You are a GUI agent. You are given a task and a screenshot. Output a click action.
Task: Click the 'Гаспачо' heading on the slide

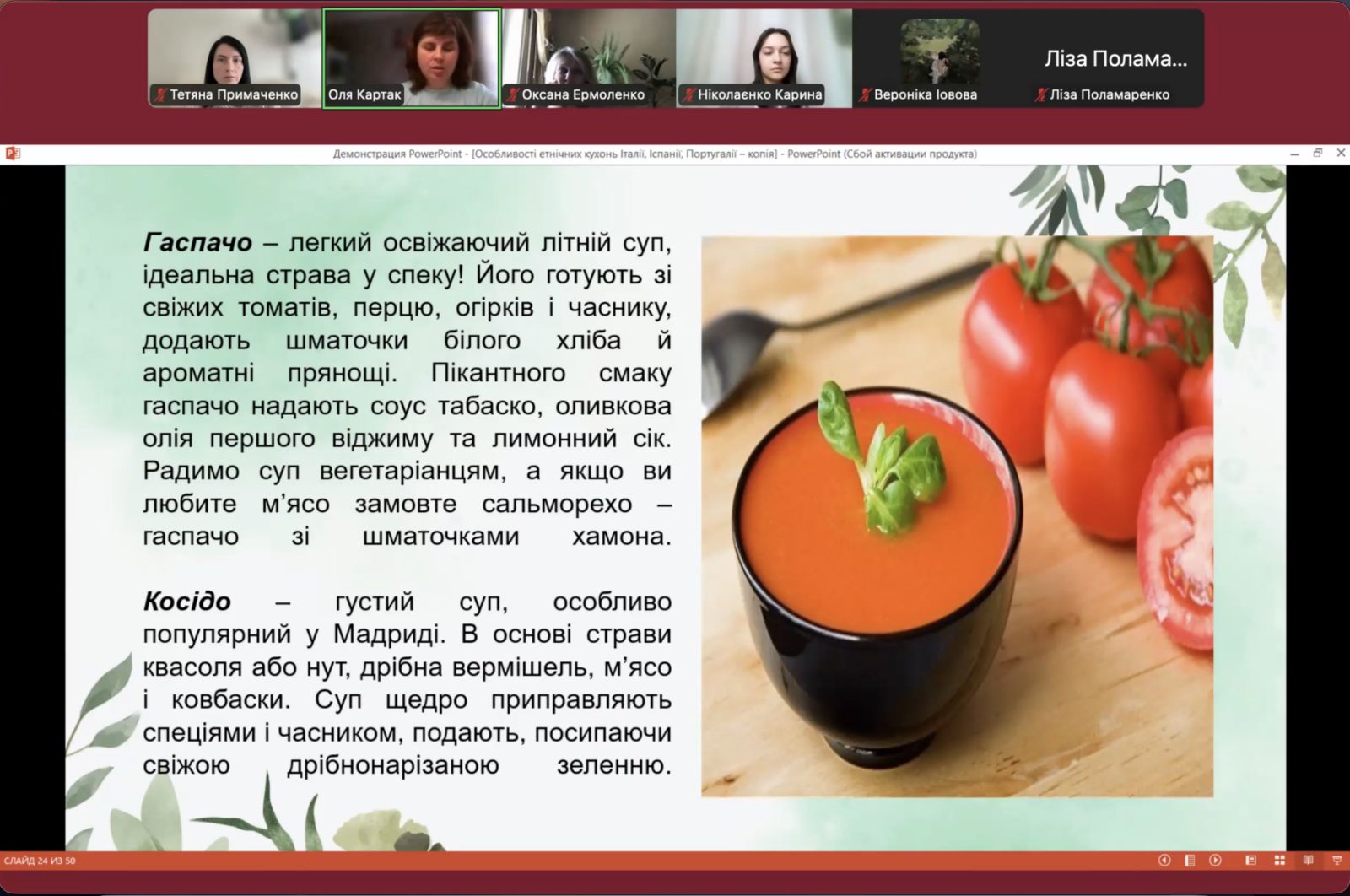pos(197,242)
